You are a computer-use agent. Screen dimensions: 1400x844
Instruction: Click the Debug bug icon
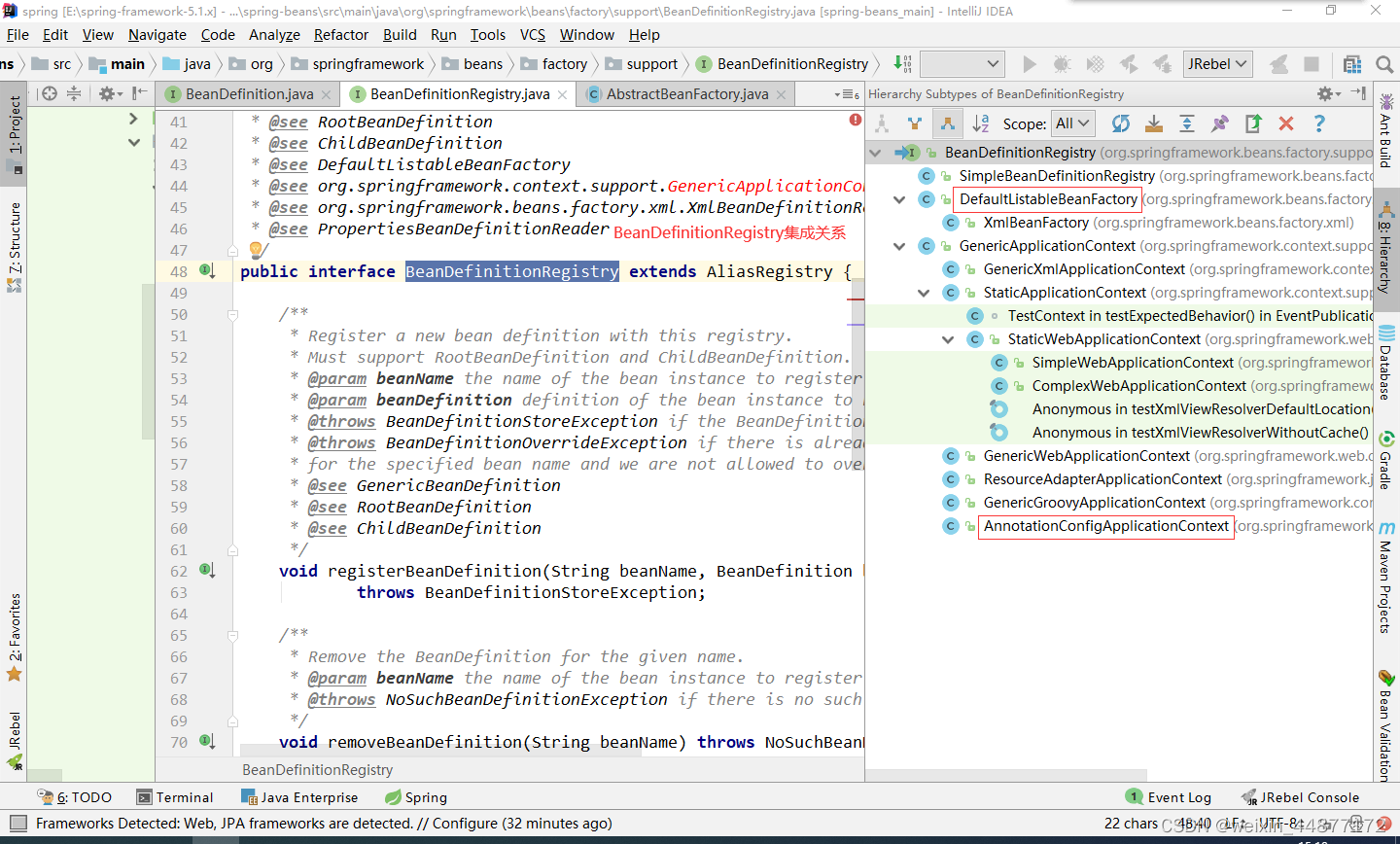click(x=1062, y=64)
